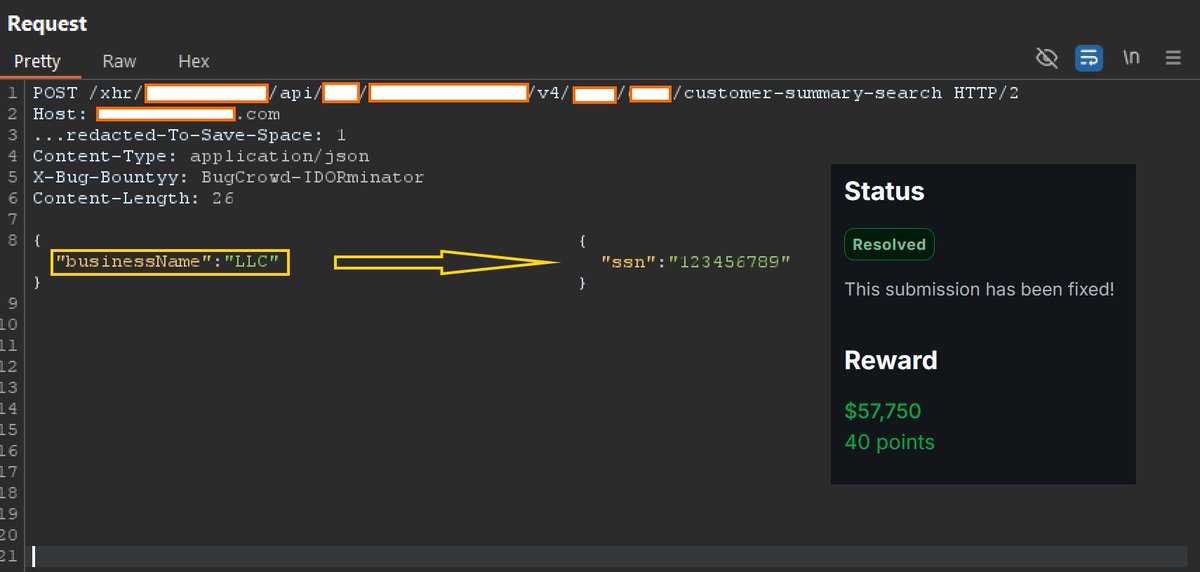Click the Status heading
Viewport: 1200px width, 572px height.
(x=884, y=191)
